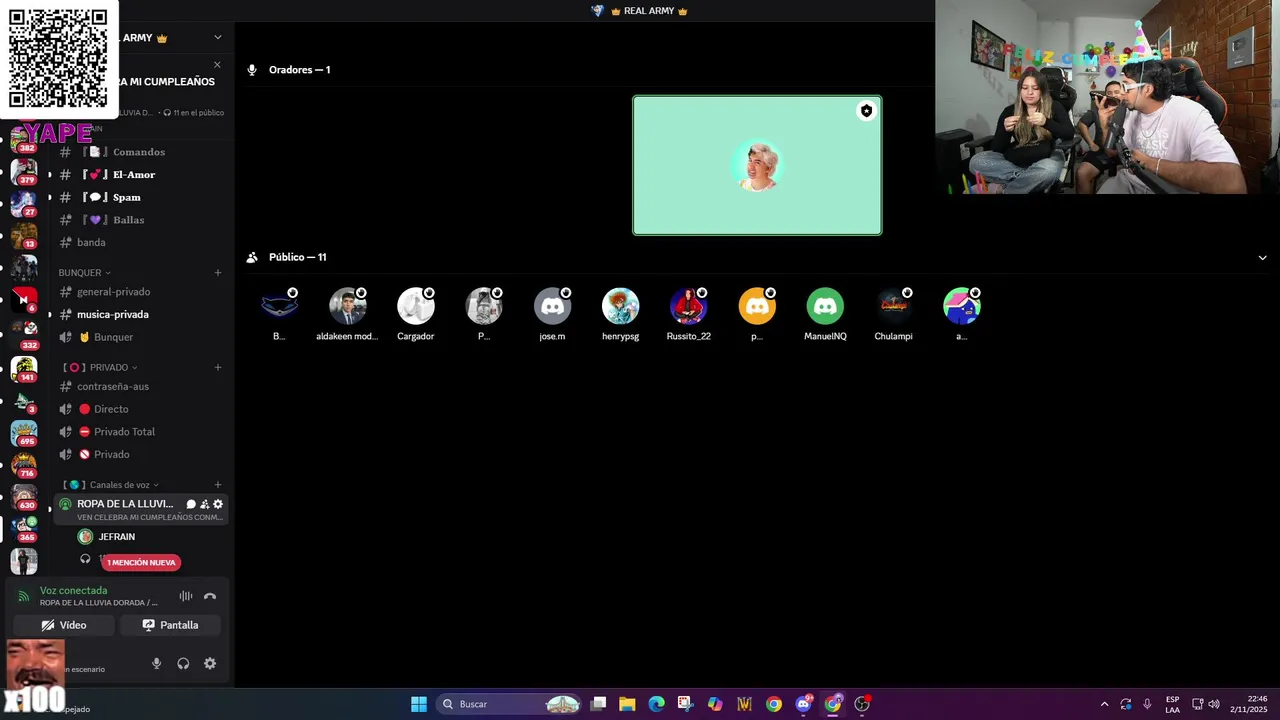Open stage channel settings gear
This screenshot has height=720, width=1280.
218,504
